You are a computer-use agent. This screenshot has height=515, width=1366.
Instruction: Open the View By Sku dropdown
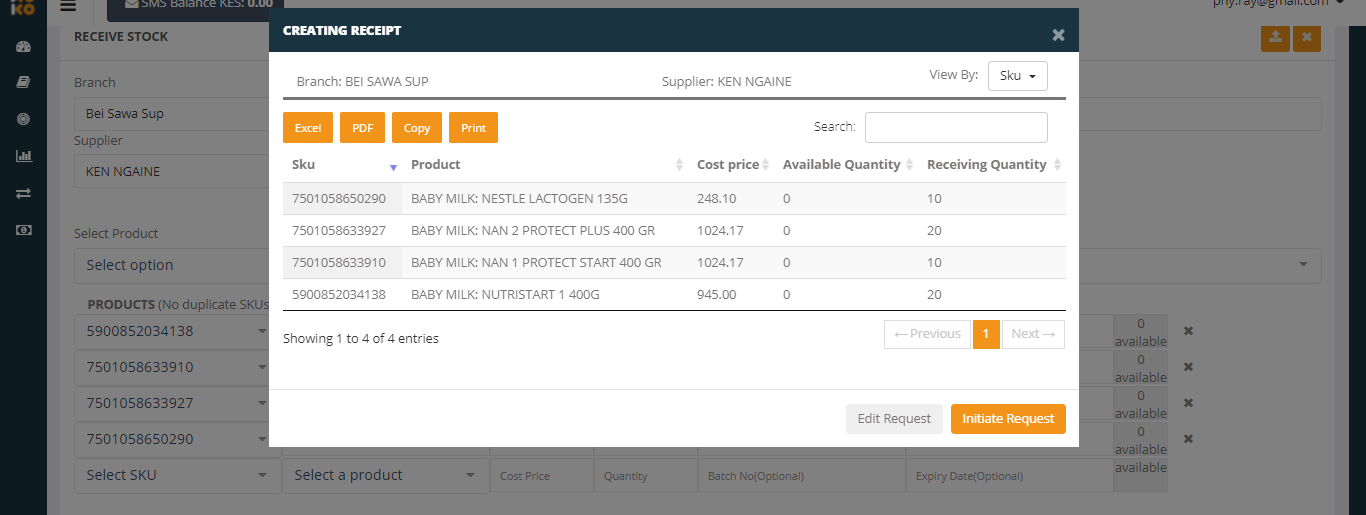(1017, 76)
